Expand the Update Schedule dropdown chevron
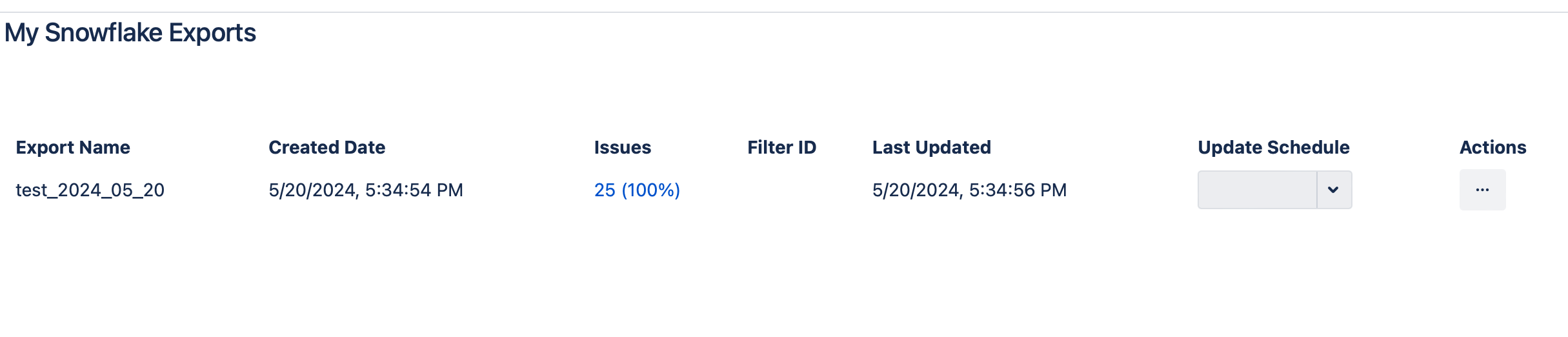This screenshot has width=1568, height=337. (x=1333, y=190)
